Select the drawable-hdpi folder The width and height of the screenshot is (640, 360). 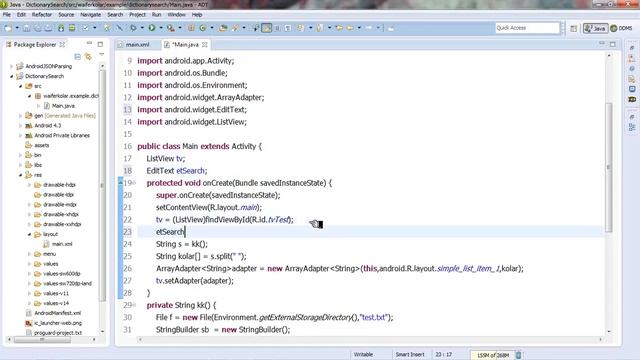click(x=59, y=185)
